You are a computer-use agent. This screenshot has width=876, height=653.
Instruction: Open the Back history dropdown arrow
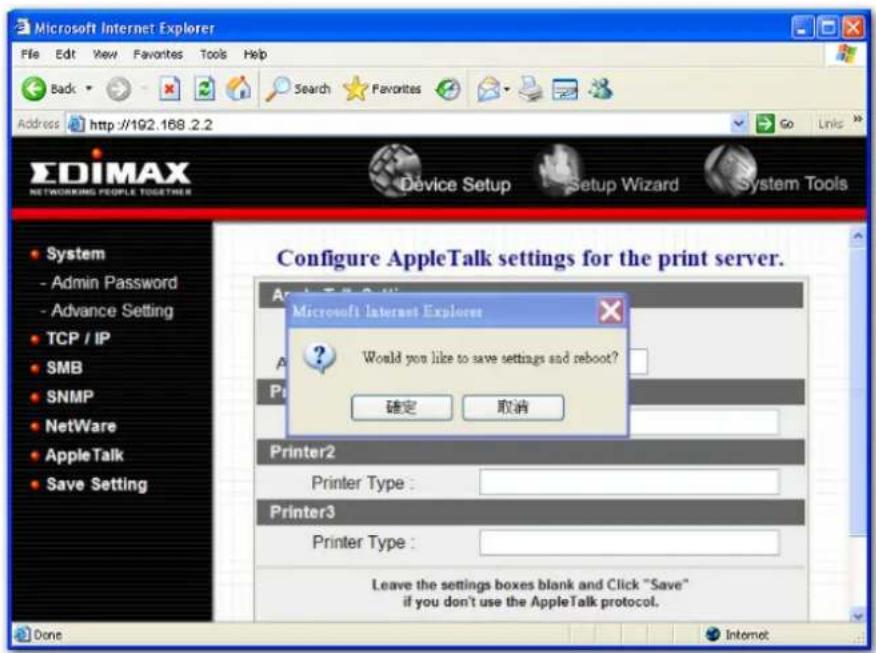pos(89,88)
